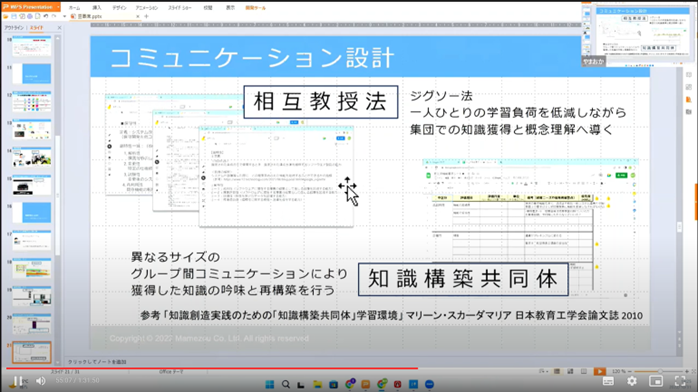The image size is (698, 392).
Task: Open the 挿入 ribbon tab
Action: pos(97,8)
